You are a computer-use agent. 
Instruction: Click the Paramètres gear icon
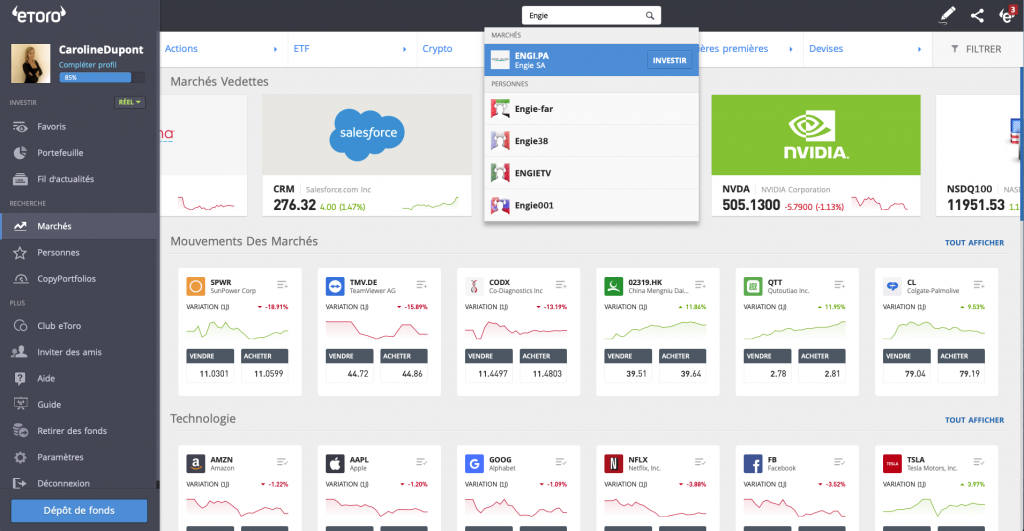pos(20,457)
